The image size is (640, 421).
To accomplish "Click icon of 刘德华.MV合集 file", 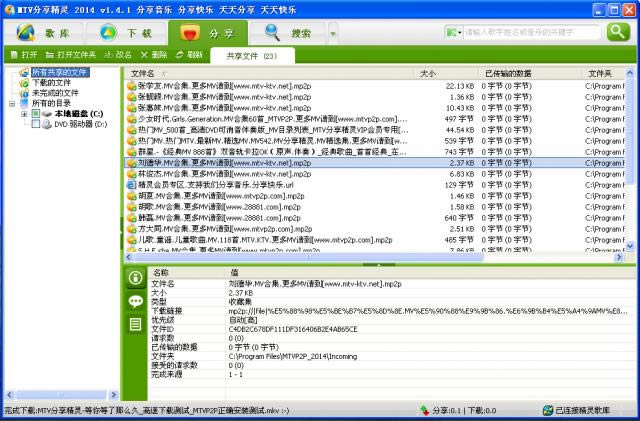I will [131, 163].
